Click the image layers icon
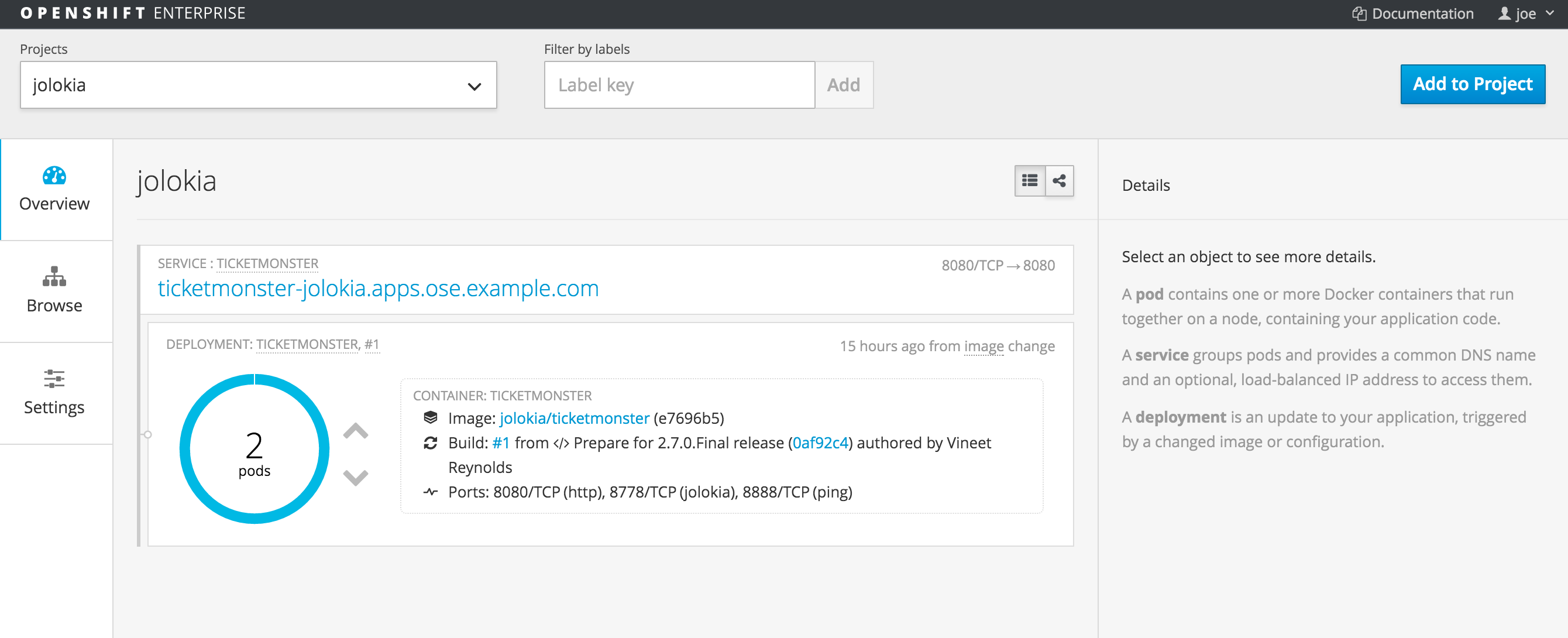Image resolution: width=1568 pixels, height=638 pixels. [x=431, y=417]
